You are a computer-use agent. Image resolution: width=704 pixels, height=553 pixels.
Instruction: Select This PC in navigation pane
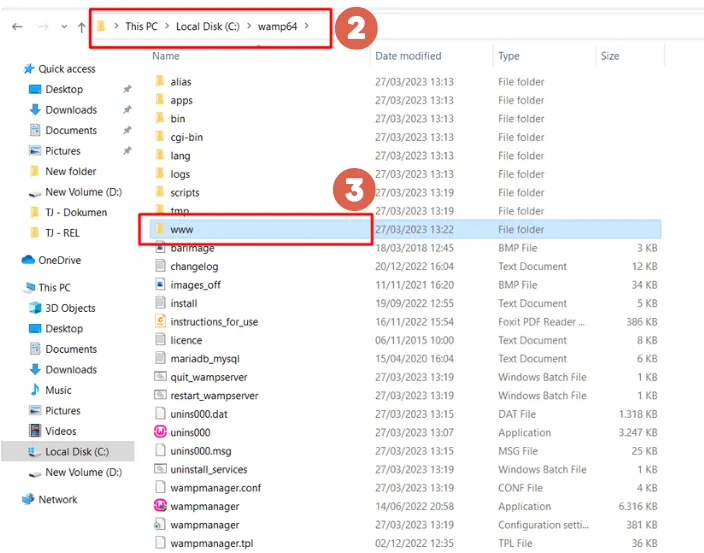click(x=54, y=288)
